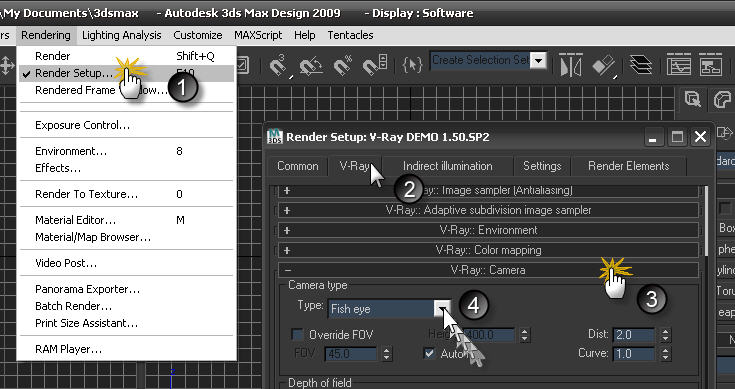Switch to the Settings tab
735x389 pixels.
pyautogui.click(x=542, y=166)
